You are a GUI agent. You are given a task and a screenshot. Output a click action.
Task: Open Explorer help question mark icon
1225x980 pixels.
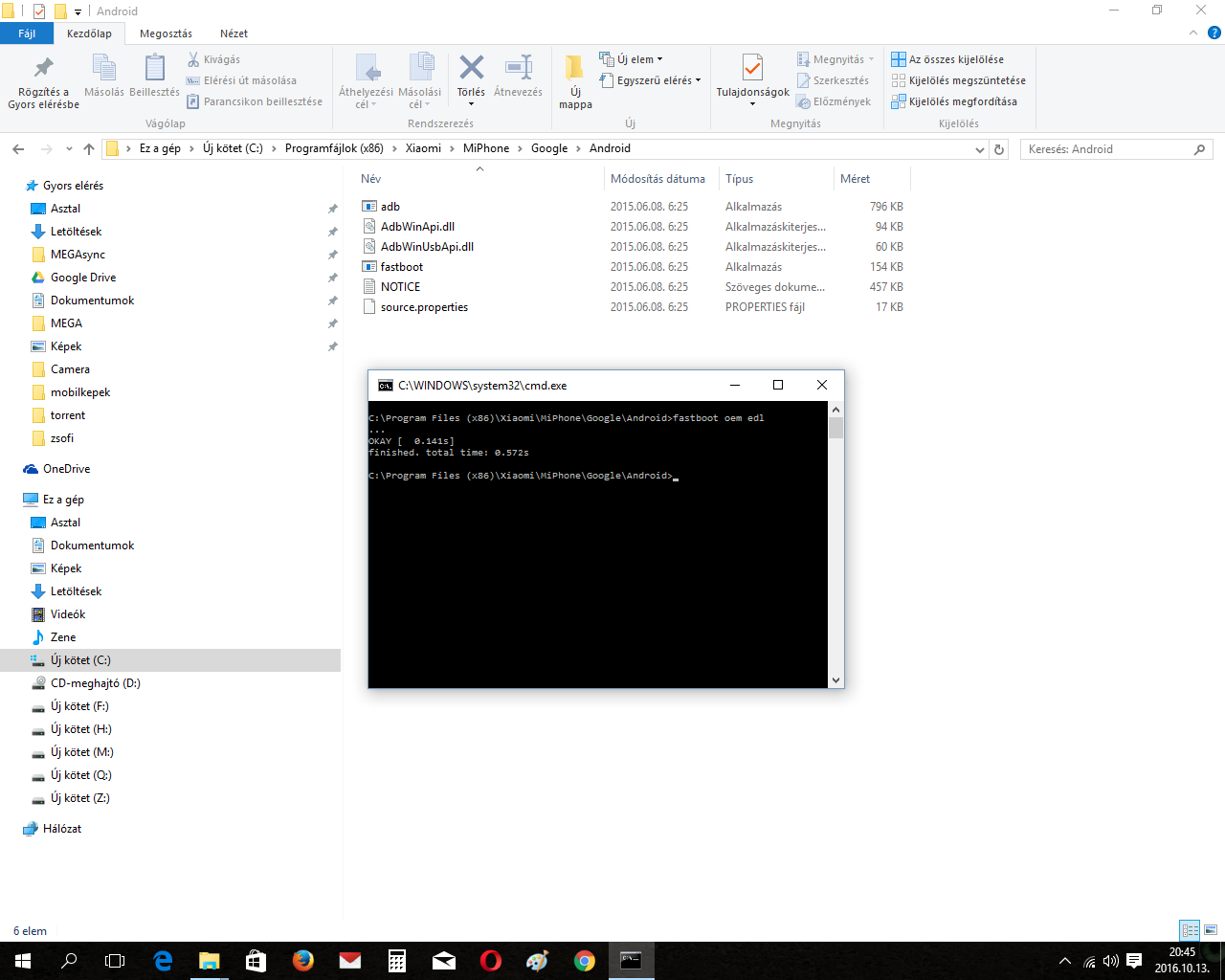point(1214,33)
